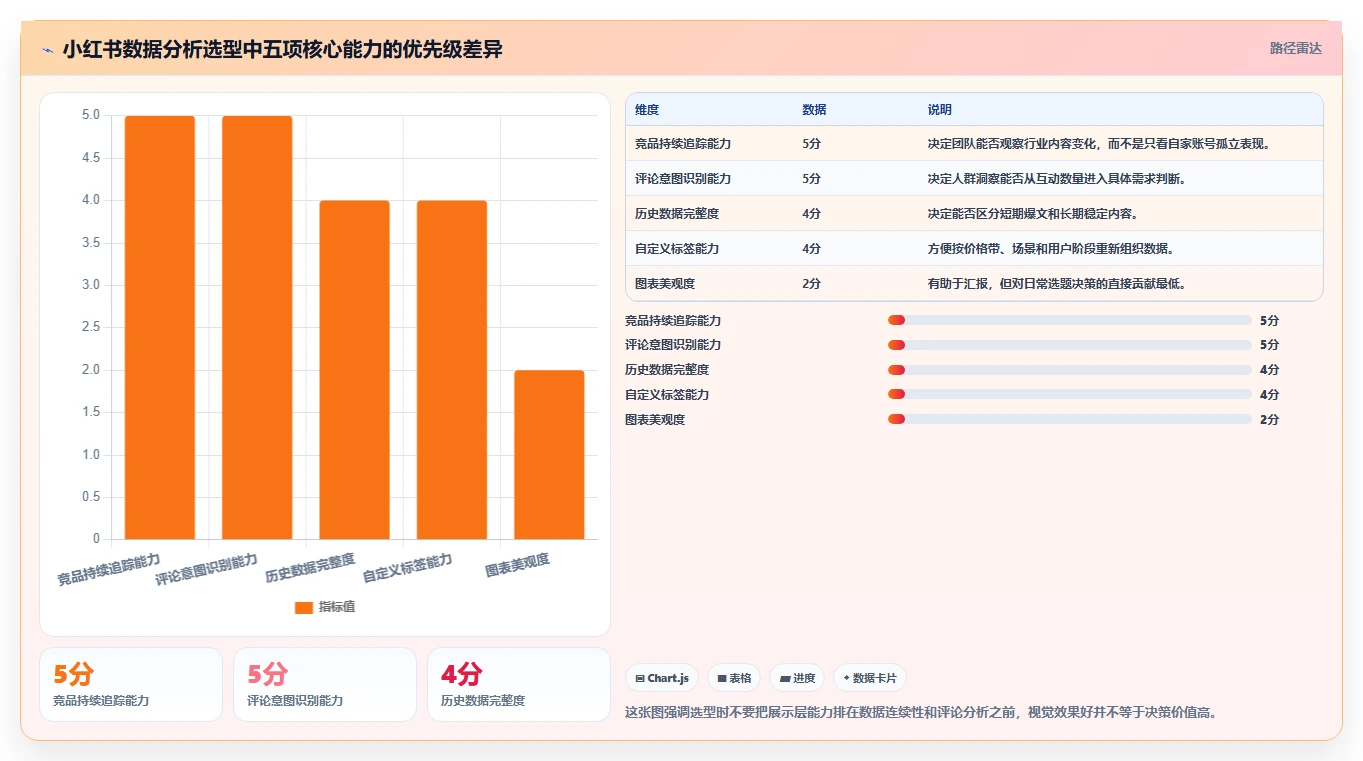
Task: Click the 自定义标签能力 x-axis label
Action: [x=407, y=568]
